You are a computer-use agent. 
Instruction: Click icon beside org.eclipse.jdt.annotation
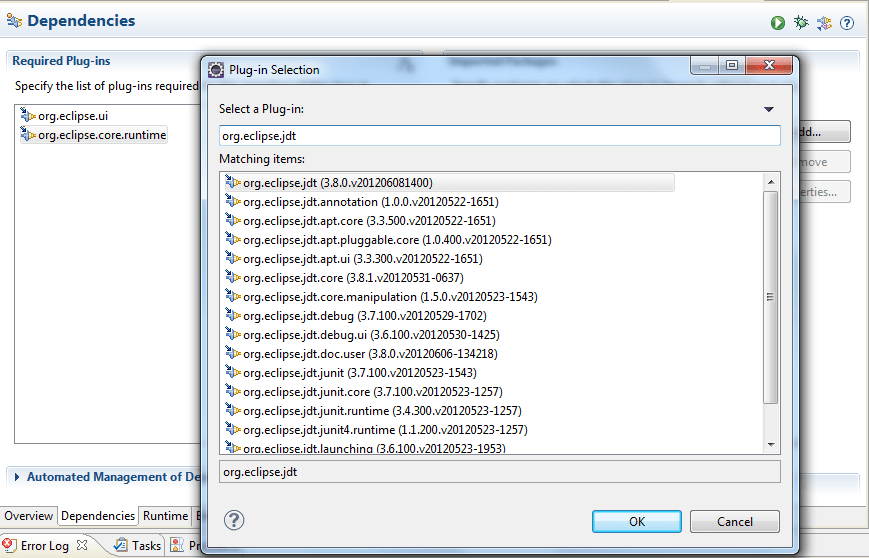click(x=233, y=201)
